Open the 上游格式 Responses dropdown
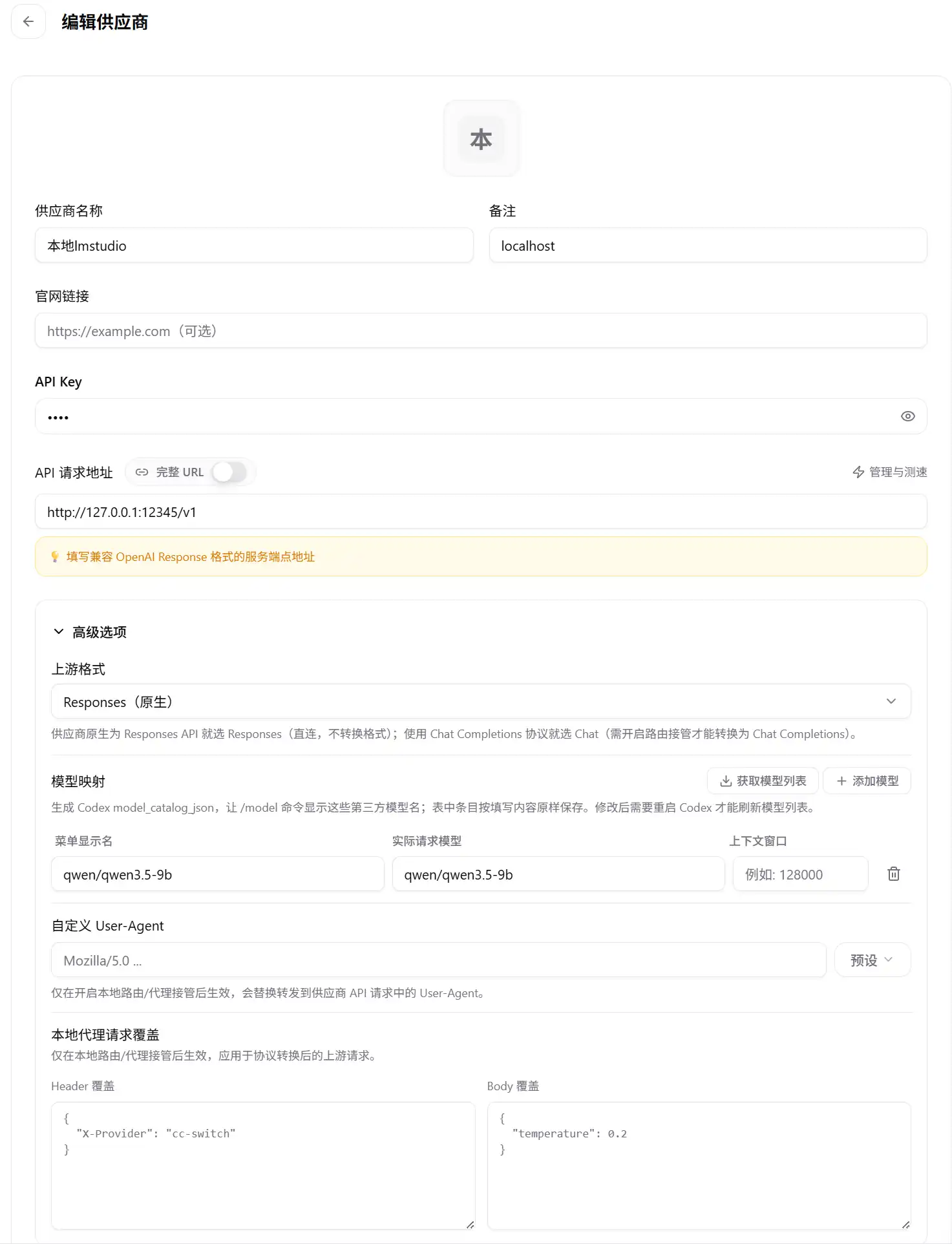This screenshot has width=952, height=1244. (x=481, y=702)
